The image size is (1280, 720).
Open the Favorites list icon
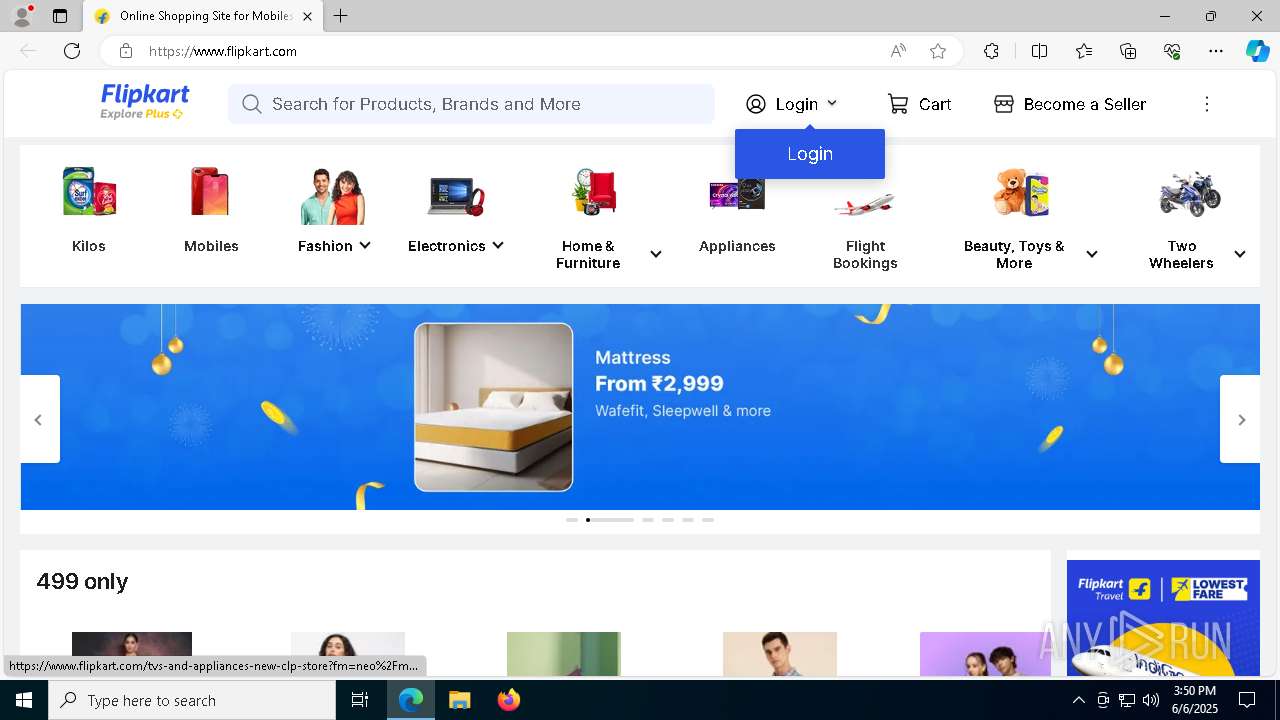coord(1084,51)
